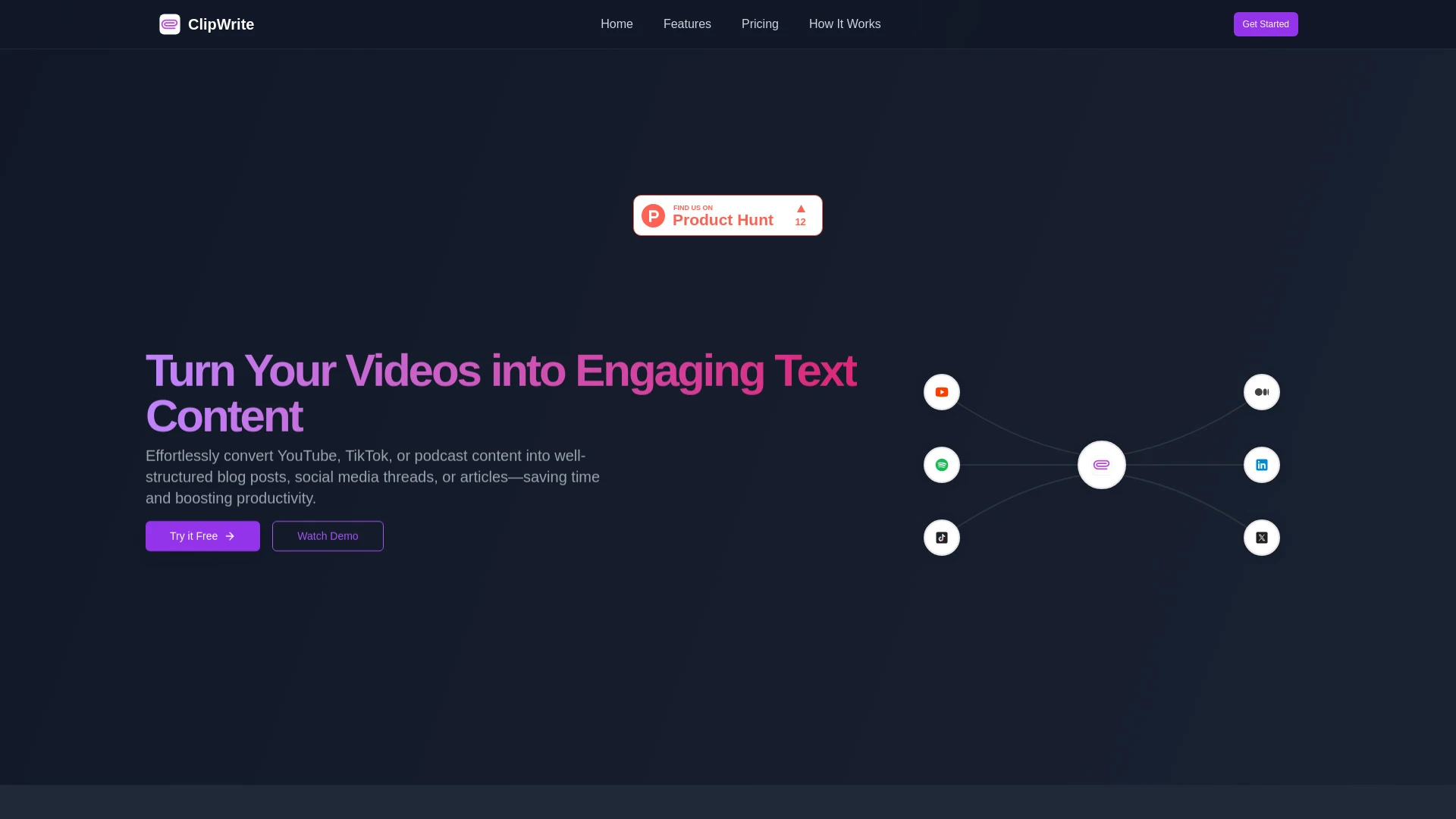Click the Product Hunt badge link
This screenshot has height=819, width=1456.
[x=728, y=215]
